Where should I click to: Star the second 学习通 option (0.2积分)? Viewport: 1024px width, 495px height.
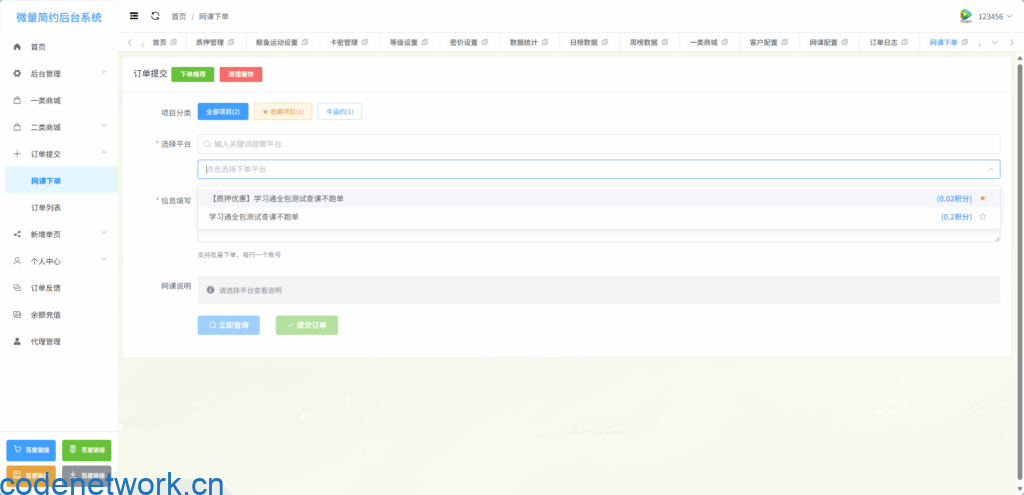coord(983,217)
